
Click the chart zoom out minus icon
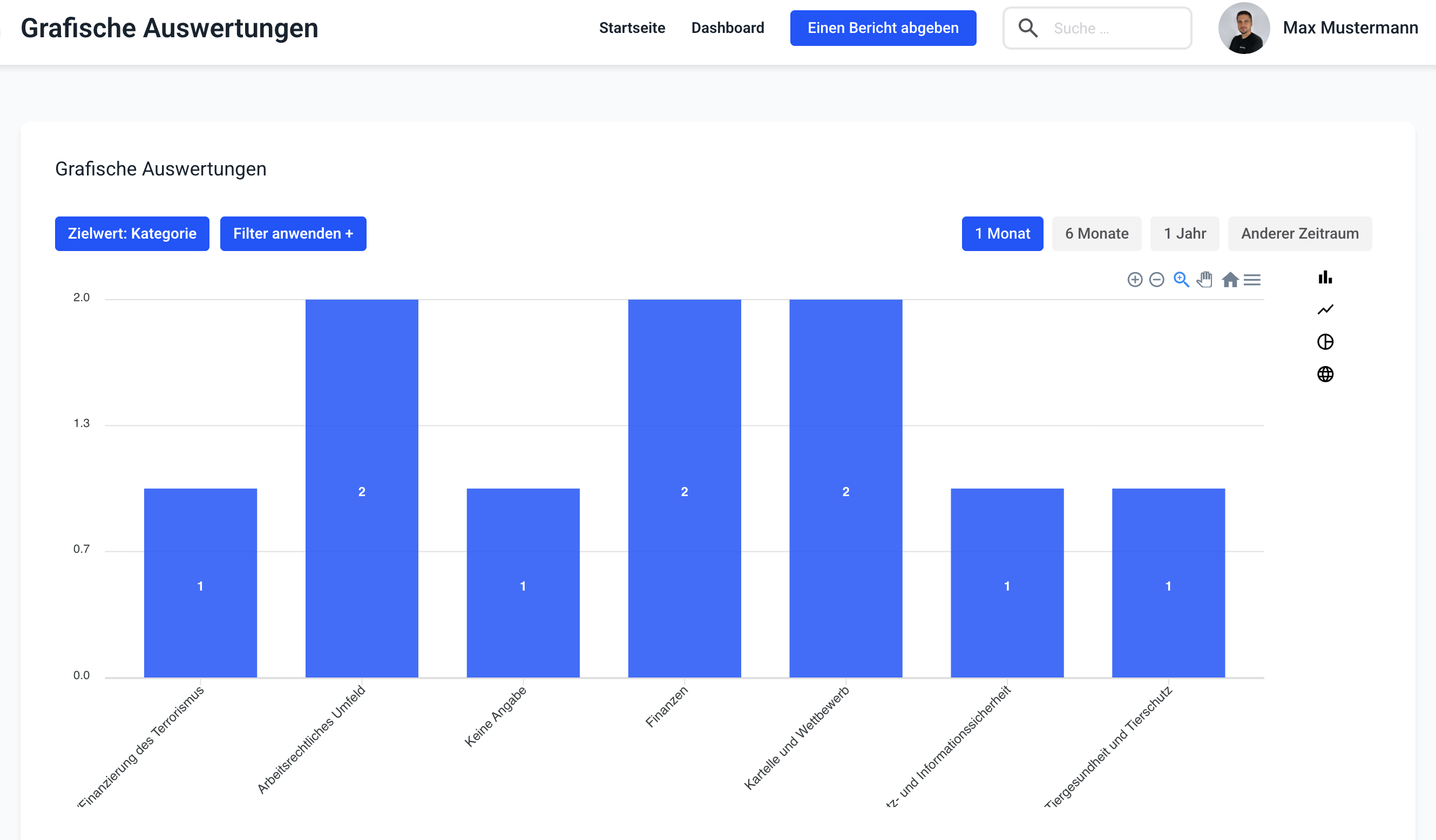click(x=1156, y=280)
